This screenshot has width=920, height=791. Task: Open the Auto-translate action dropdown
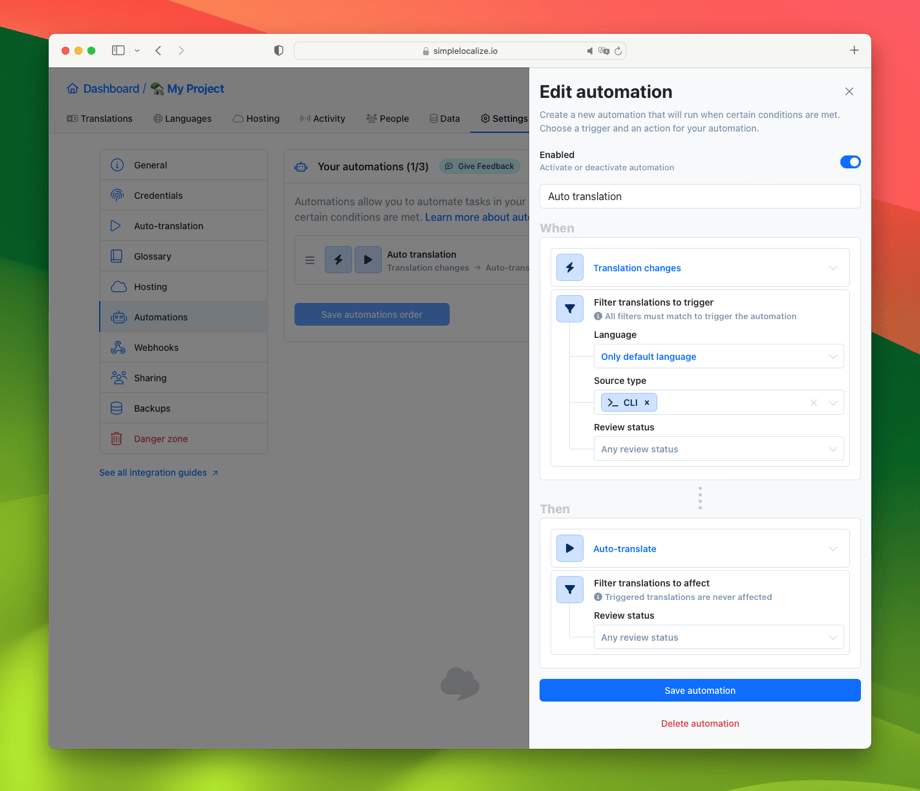click(x=699, y=549)
